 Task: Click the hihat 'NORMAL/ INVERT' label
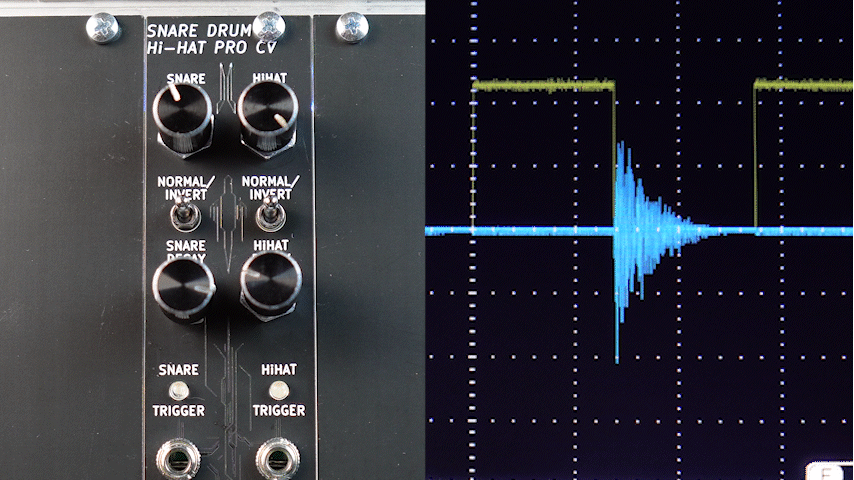270,188
